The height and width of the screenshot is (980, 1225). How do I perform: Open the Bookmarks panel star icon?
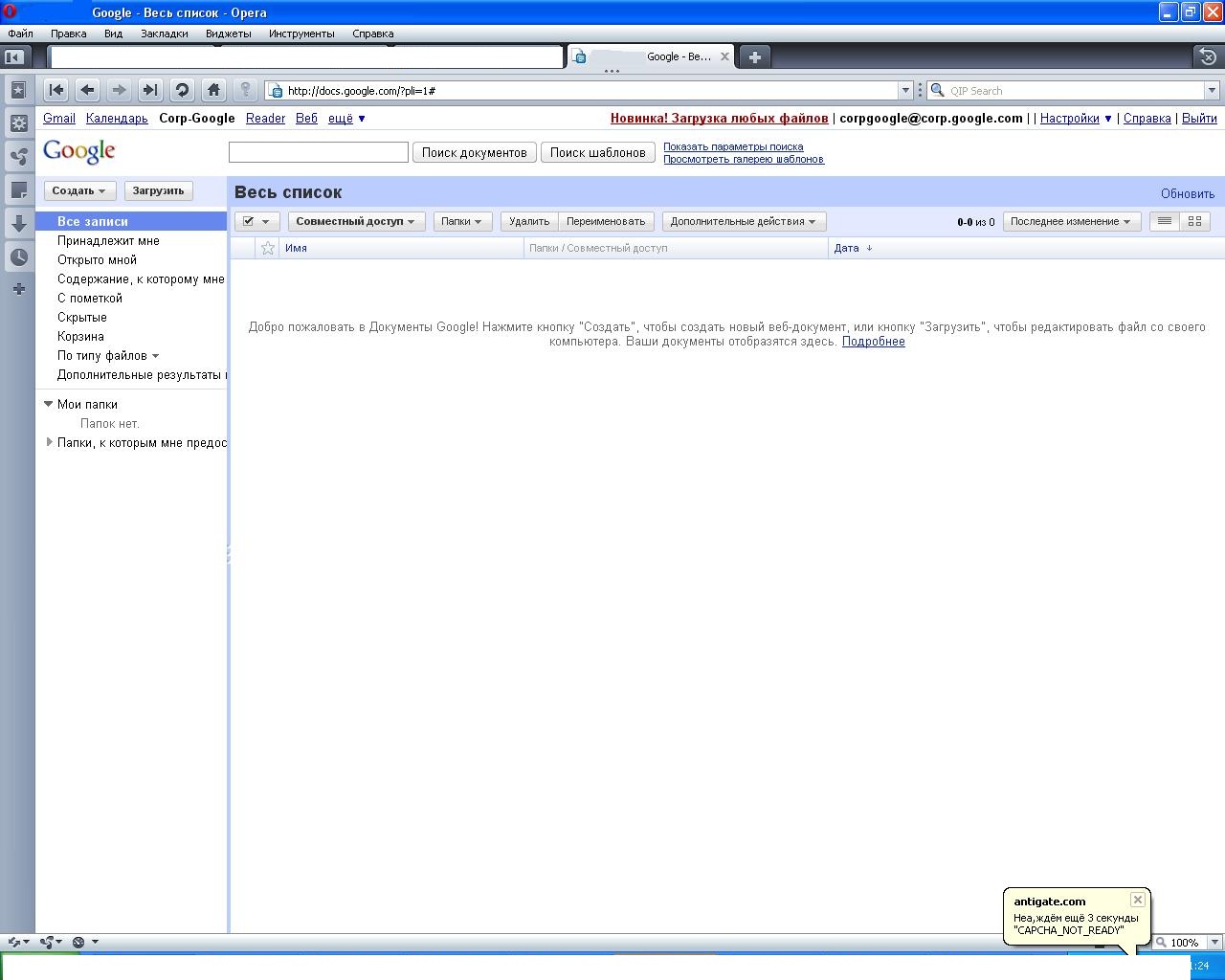pos(17,90)
